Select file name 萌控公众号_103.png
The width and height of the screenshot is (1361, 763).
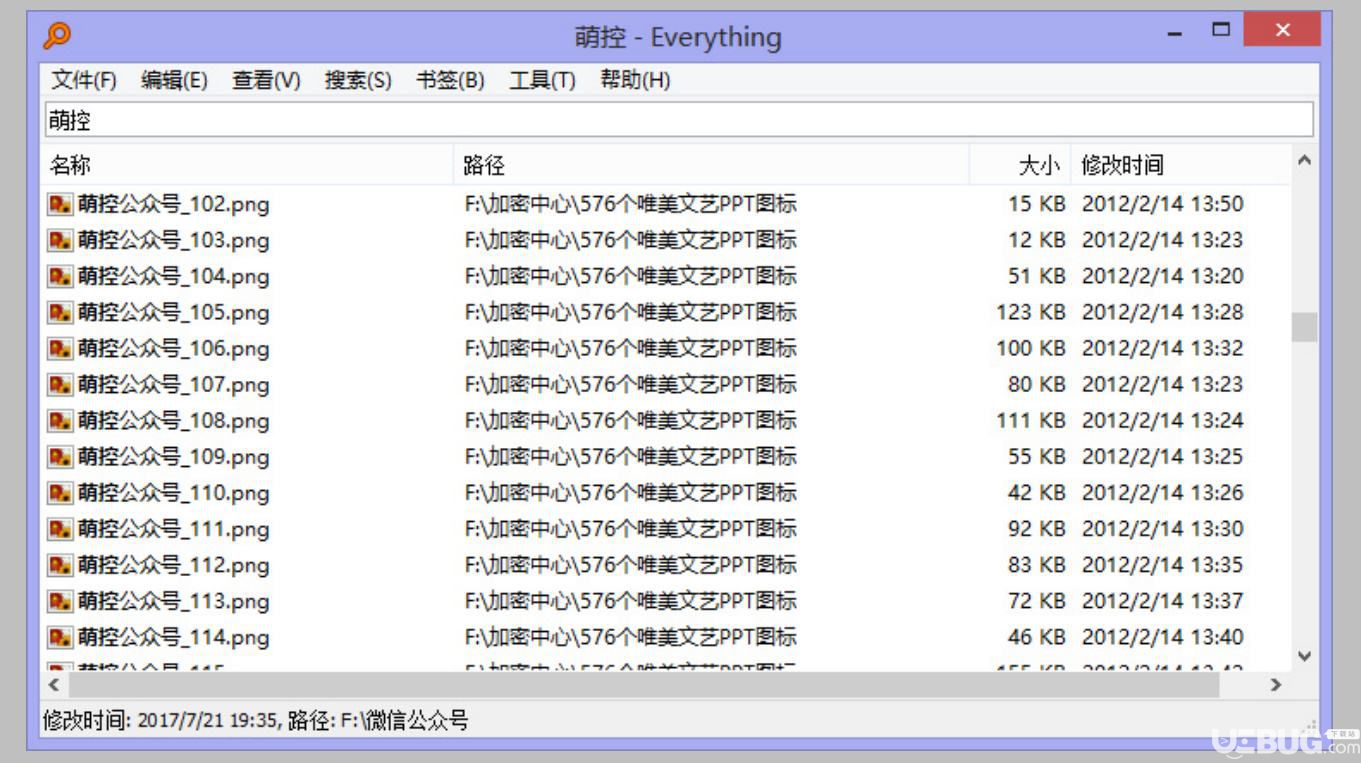(x=174, y=241)
